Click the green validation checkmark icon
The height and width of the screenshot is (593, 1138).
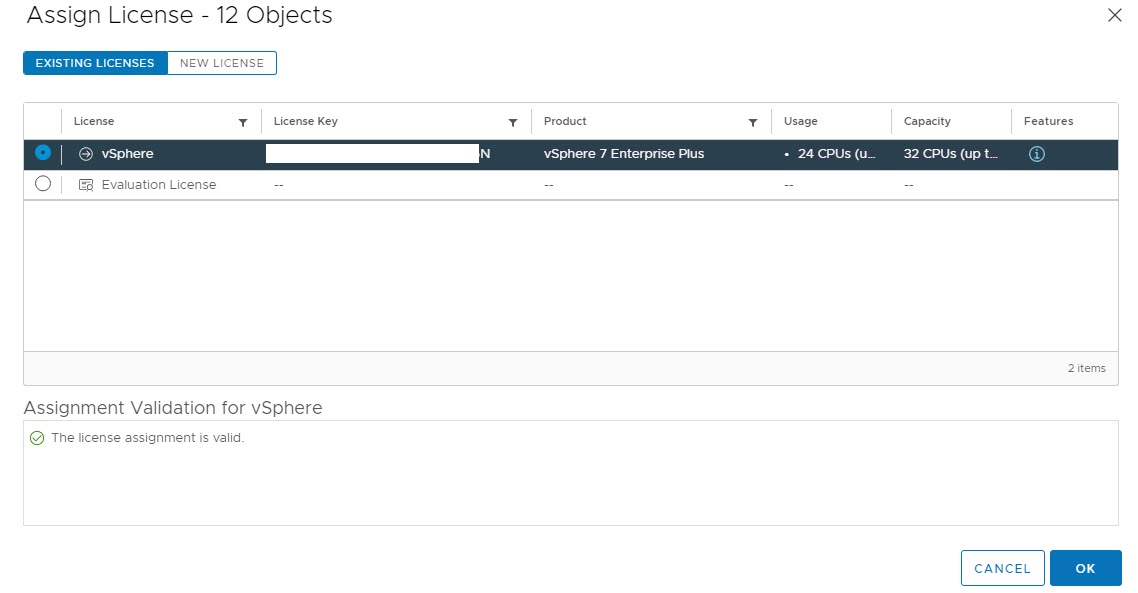[x=37, y=438]
